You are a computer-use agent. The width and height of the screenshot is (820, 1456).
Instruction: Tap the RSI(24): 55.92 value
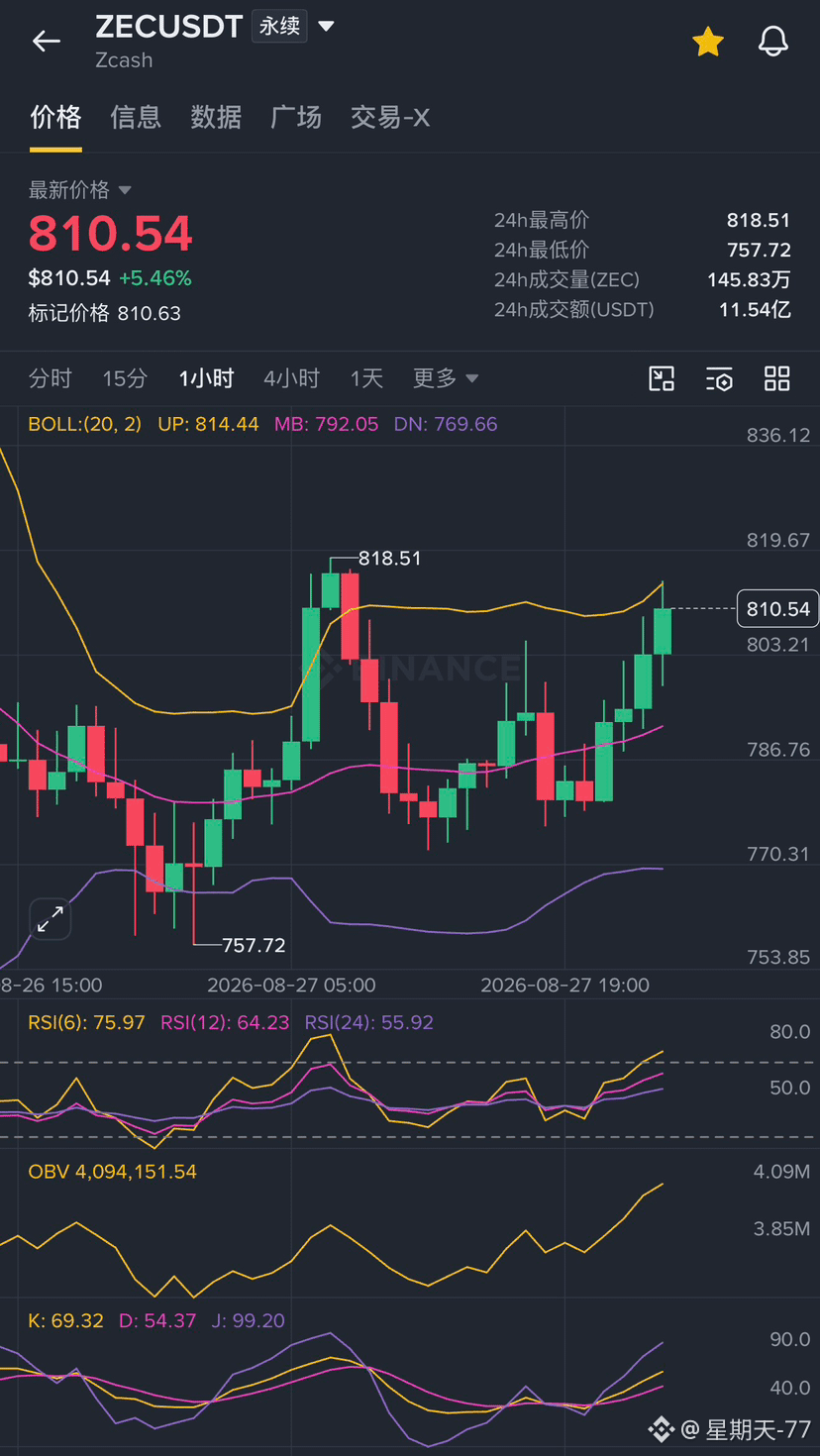(368, 1022)
